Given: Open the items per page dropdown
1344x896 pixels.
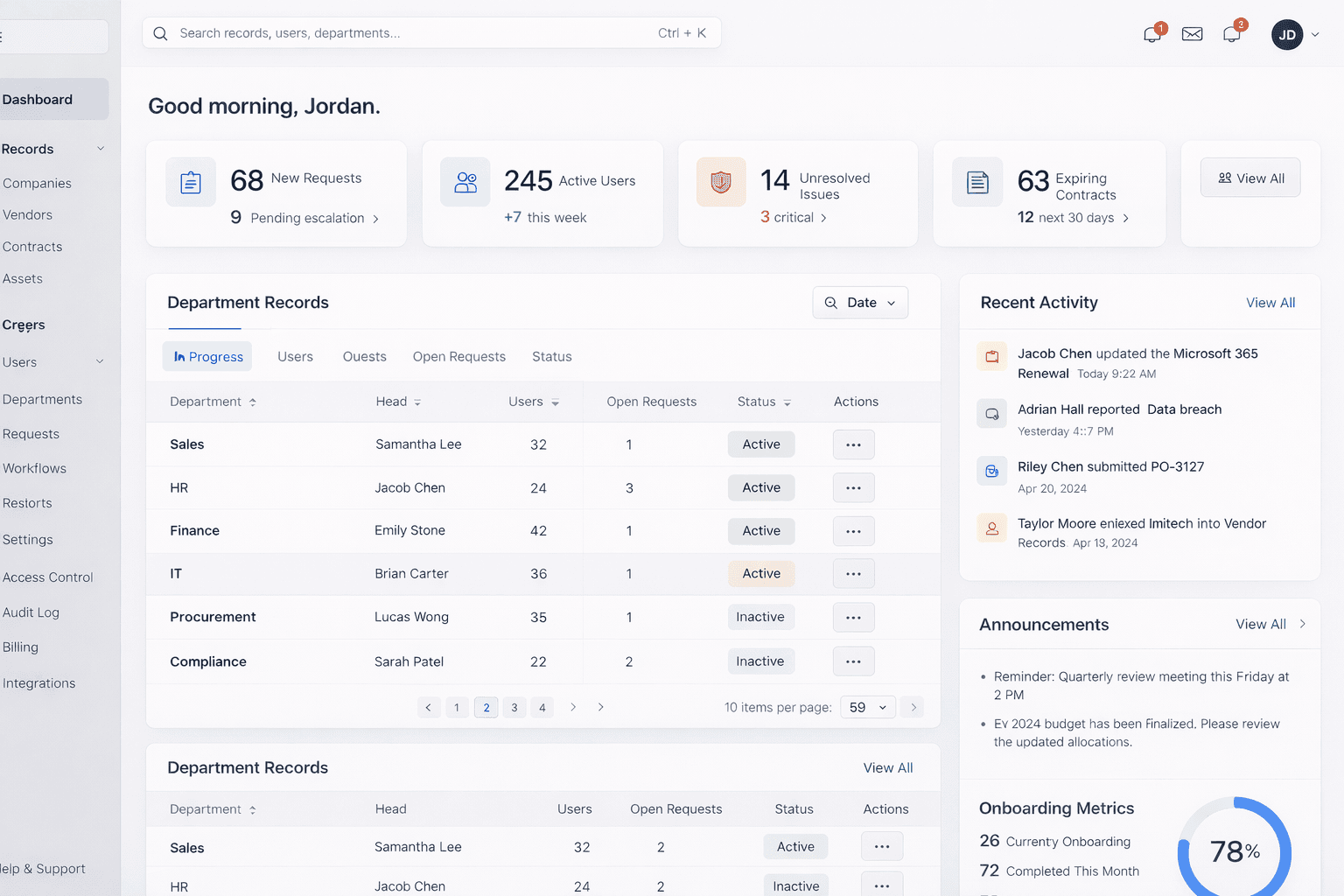Looking at the screenshot, I should pyautogui.click(x=867, y=707).
